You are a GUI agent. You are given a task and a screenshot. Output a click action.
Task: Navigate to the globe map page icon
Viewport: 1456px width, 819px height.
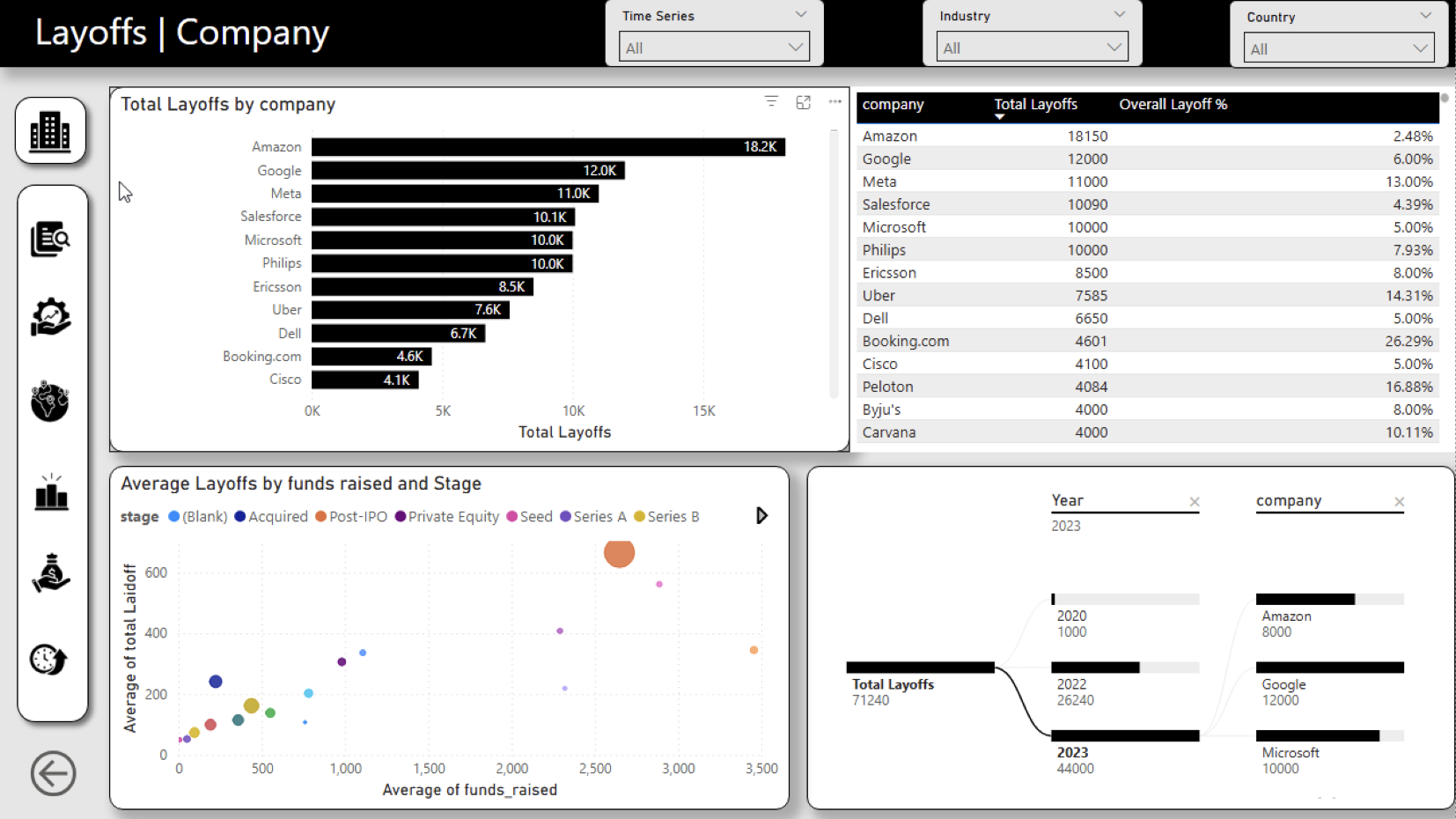[x=50, y=402]
